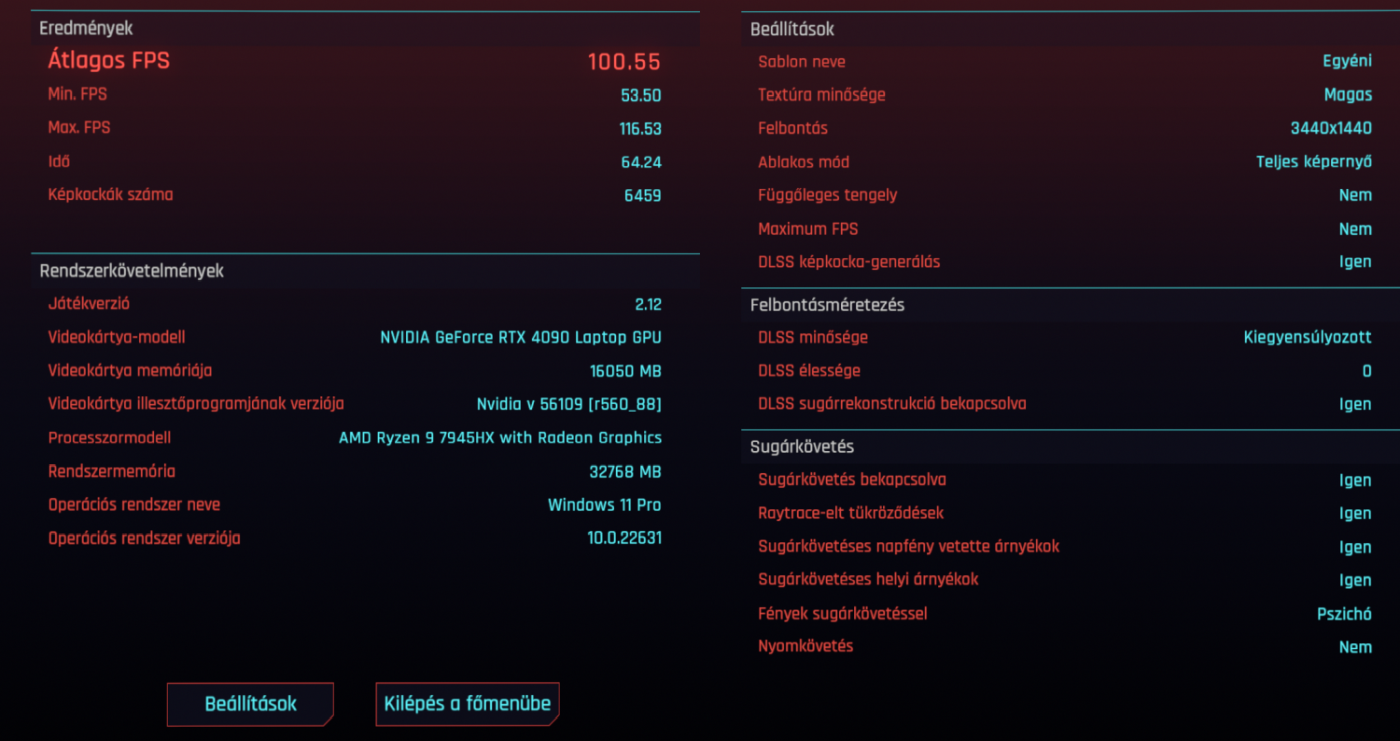
Task: Click Maximum FPS value Nem
Action: click(x=1355, y=229)
